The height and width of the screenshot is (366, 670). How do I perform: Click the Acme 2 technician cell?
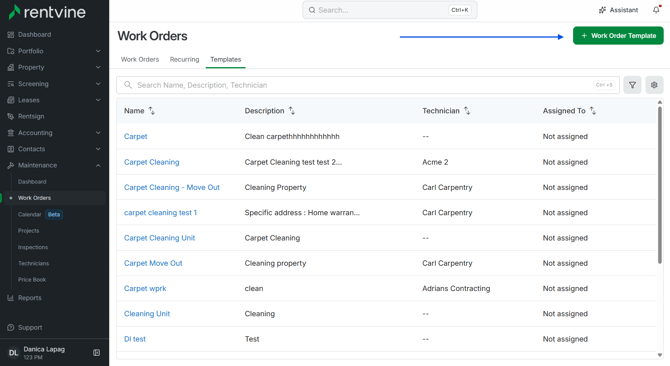coord(435,162)
